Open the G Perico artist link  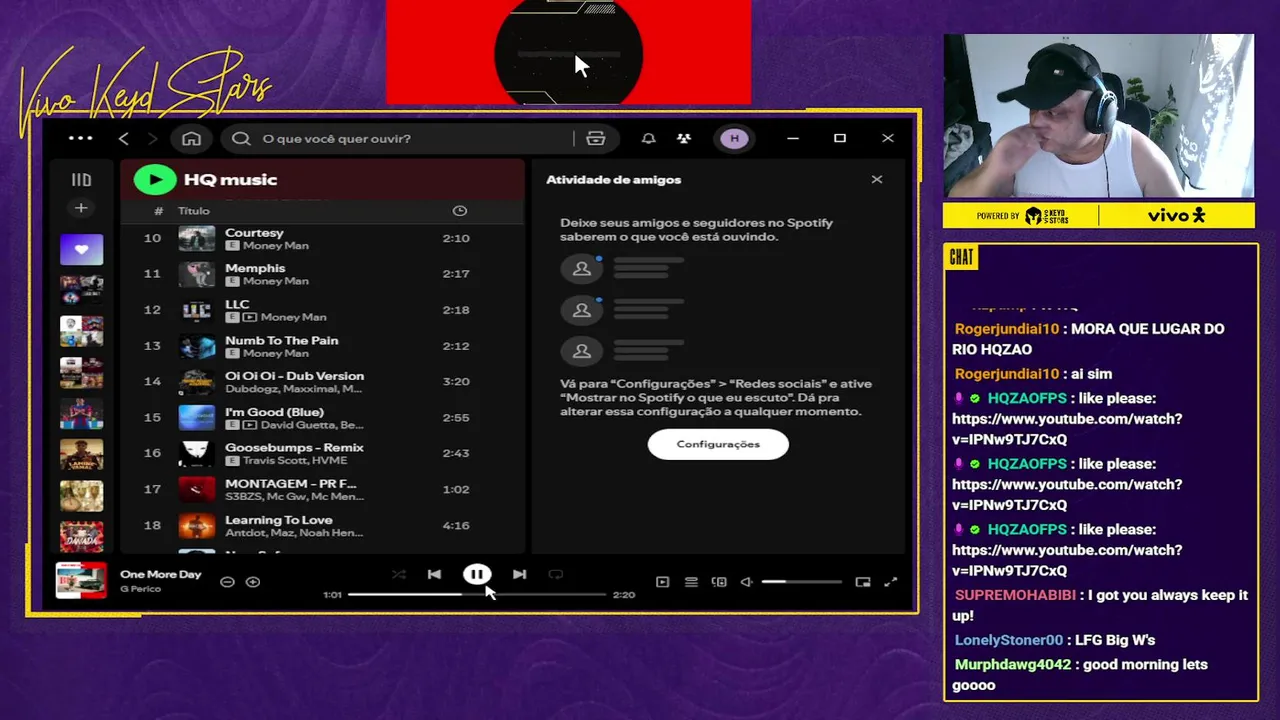(x=140, y=589)
